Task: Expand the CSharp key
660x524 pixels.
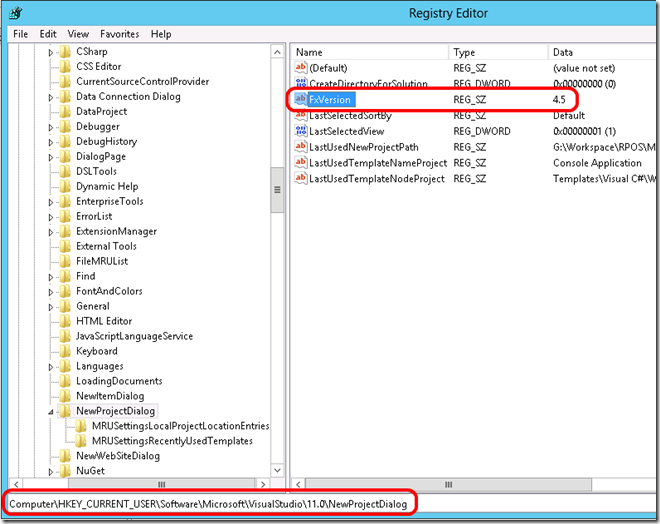Action: click(x=51, y=53)
